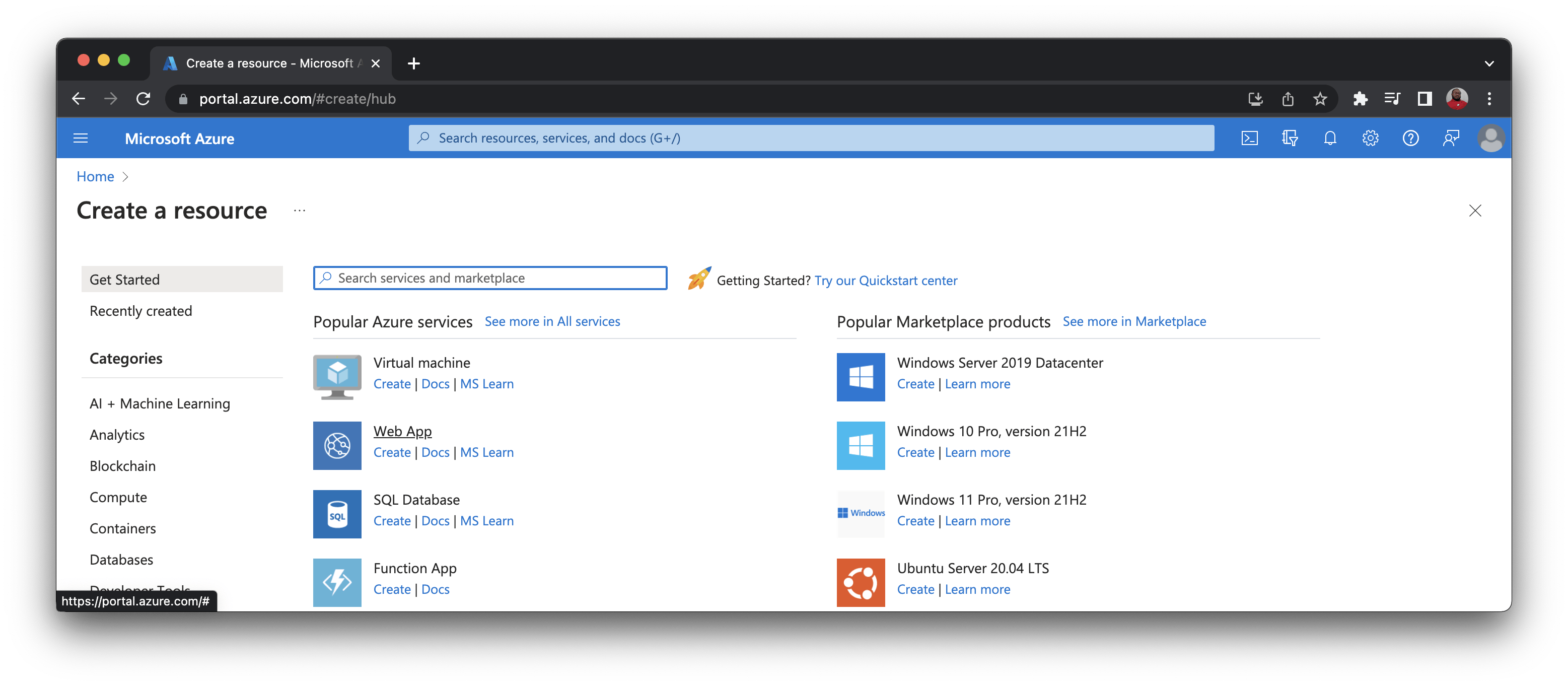Open Try our Quickstart center link

point(886,280)
